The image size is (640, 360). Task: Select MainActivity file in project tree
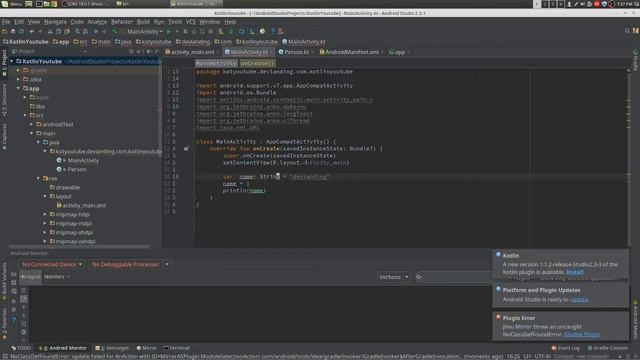pyautogui.click(x=83, y=160)
